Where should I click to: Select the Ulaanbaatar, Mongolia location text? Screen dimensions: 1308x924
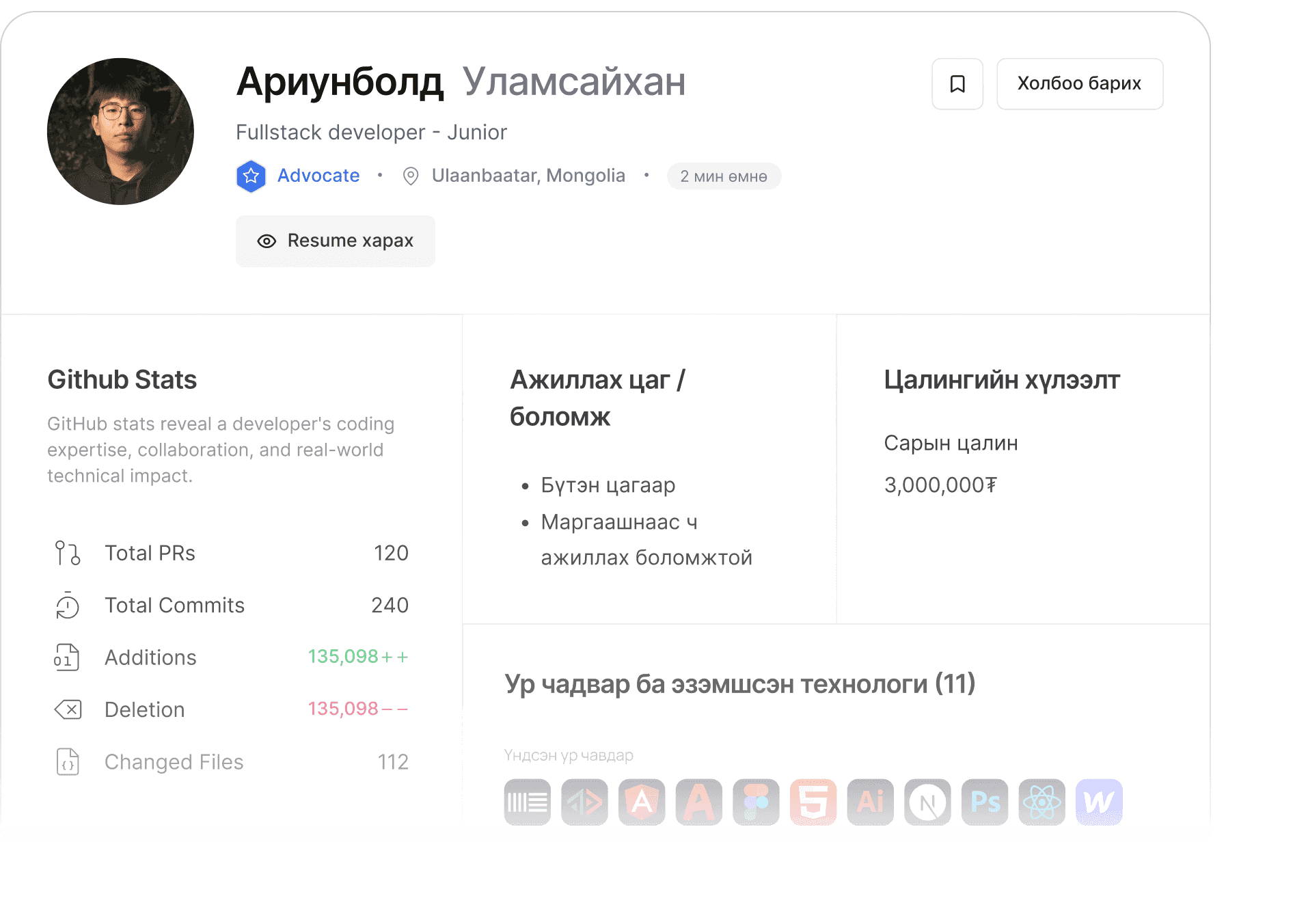(x=528, y=176)
